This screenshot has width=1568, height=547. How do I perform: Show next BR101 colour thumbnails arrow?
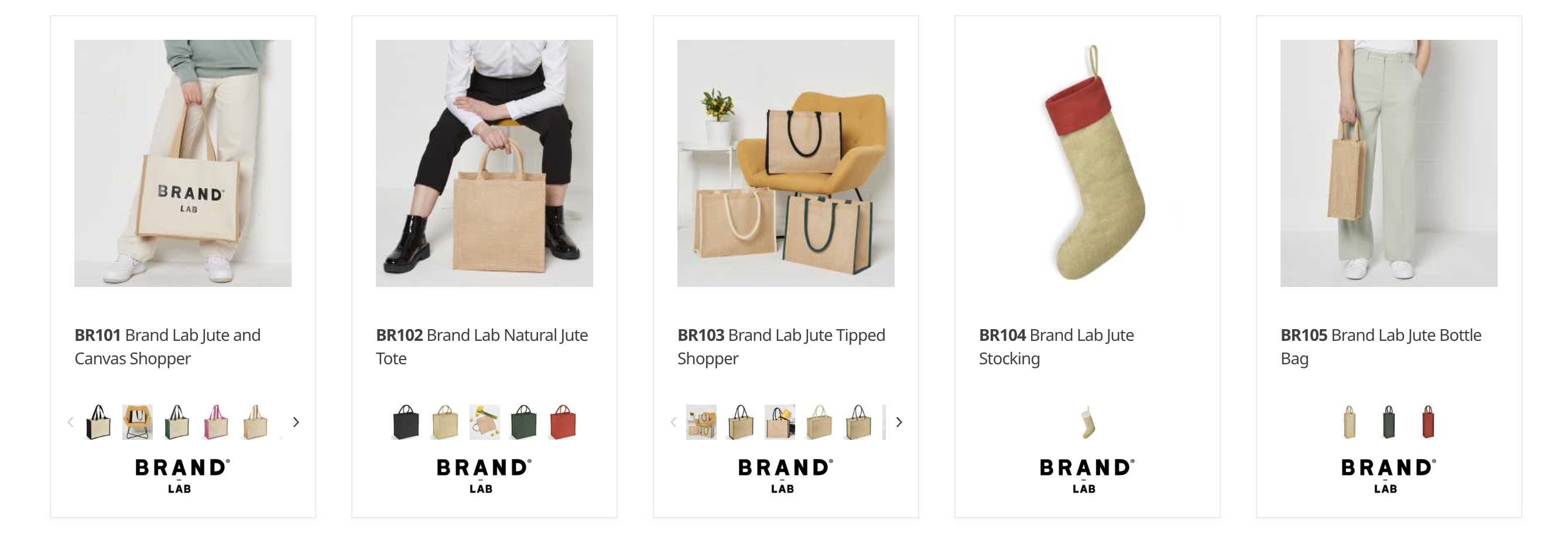(296, 422)
